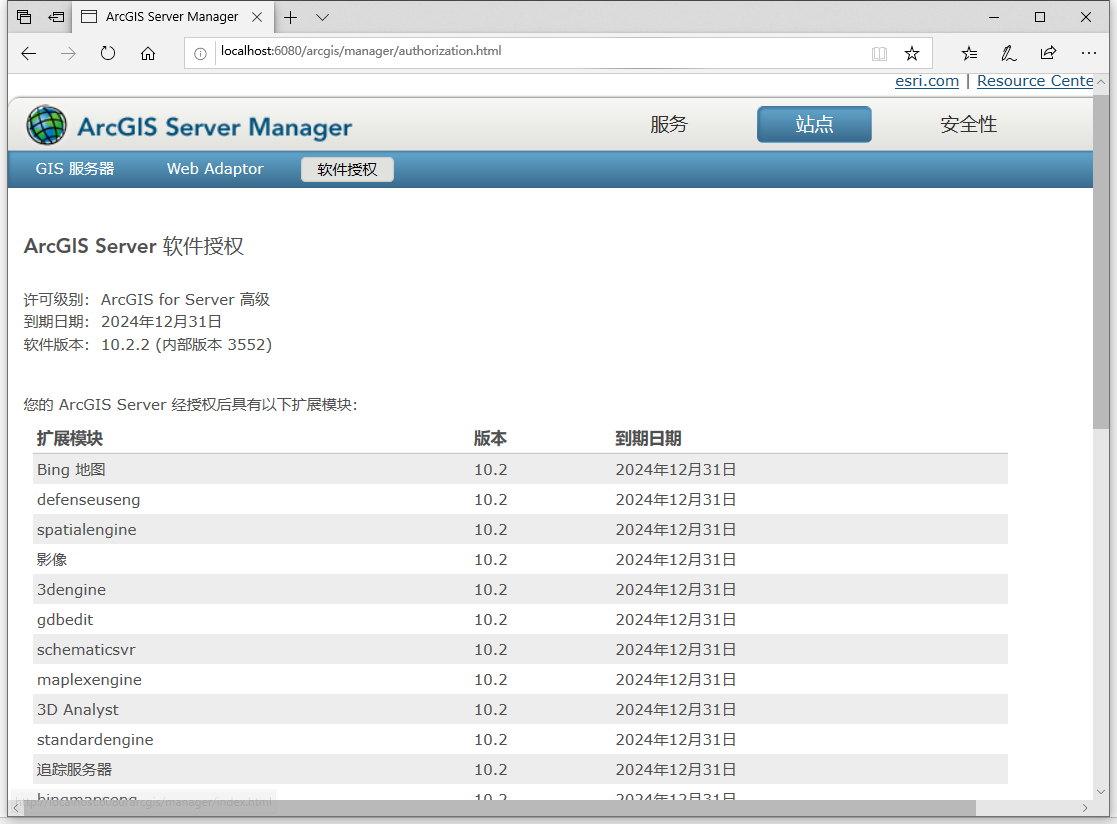This screenshot has width=1117, height=824.
Task: Select the 软件授权 sub-tab
Action: [x=348, y=170]
